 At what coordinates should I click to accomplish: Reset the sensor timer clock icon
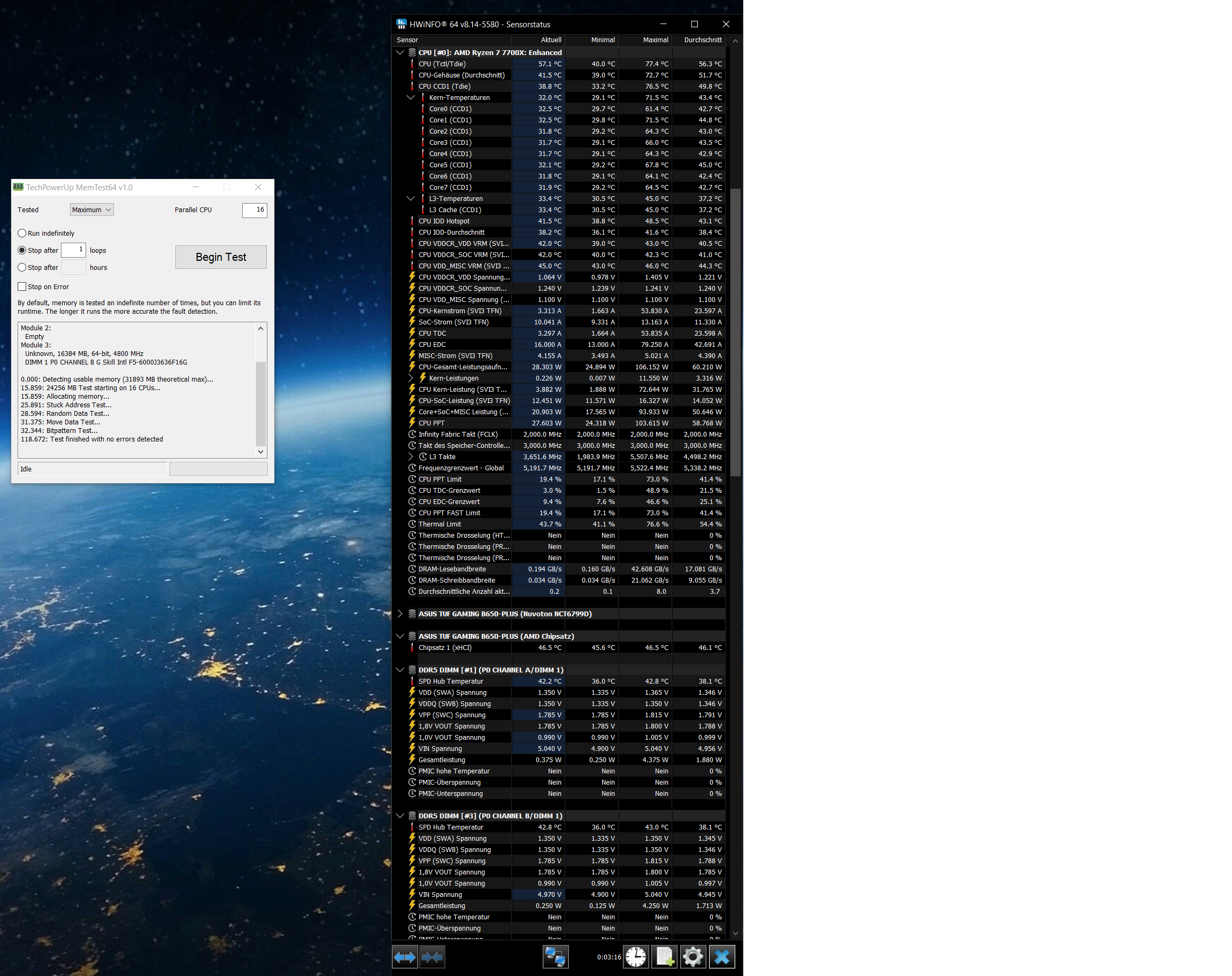click(x=635, y=957)
